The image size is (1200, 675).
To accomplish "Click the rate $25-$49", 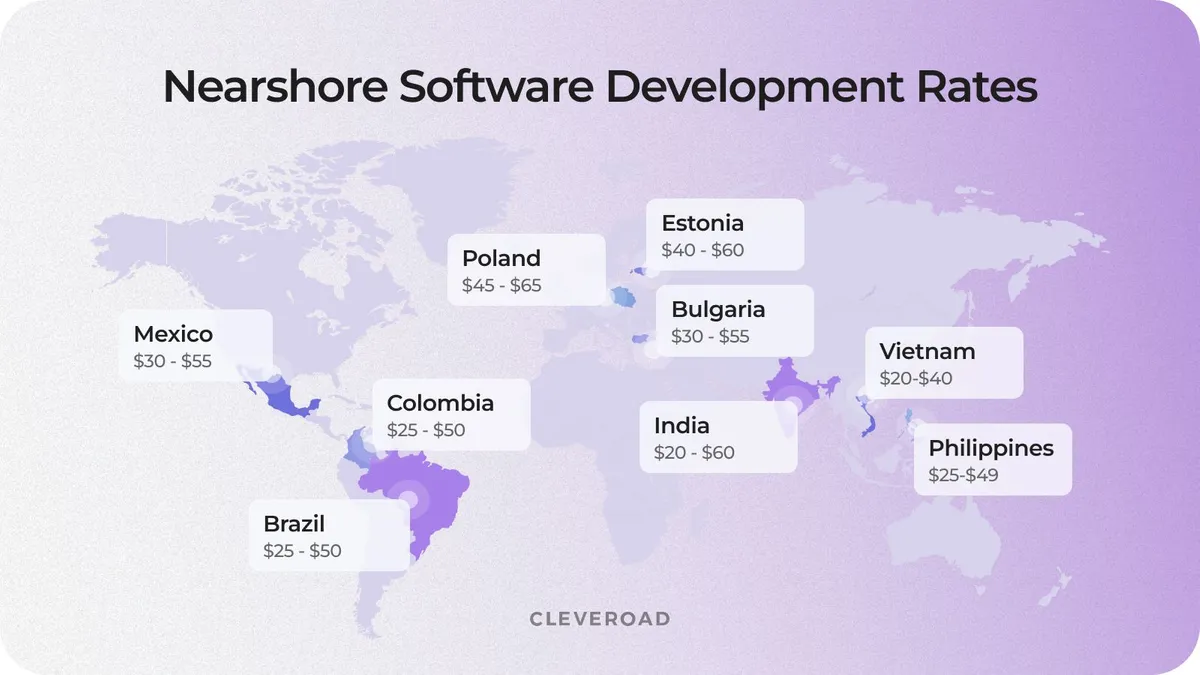I will pos(963,475).
